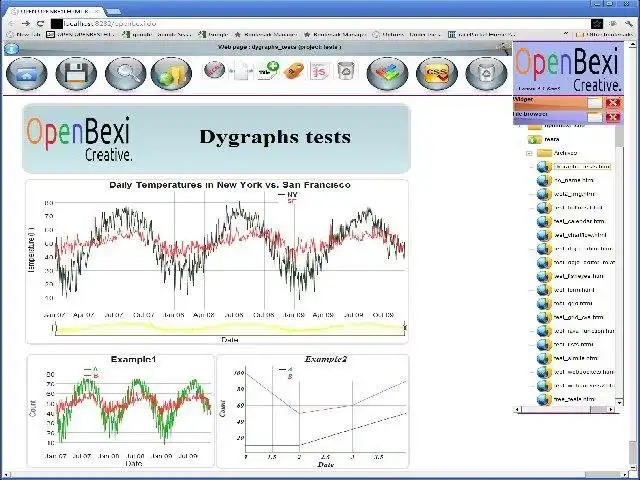
Task: Click the add tab icon with green plus
Action: pyautogui.click(x=268, y=70)
